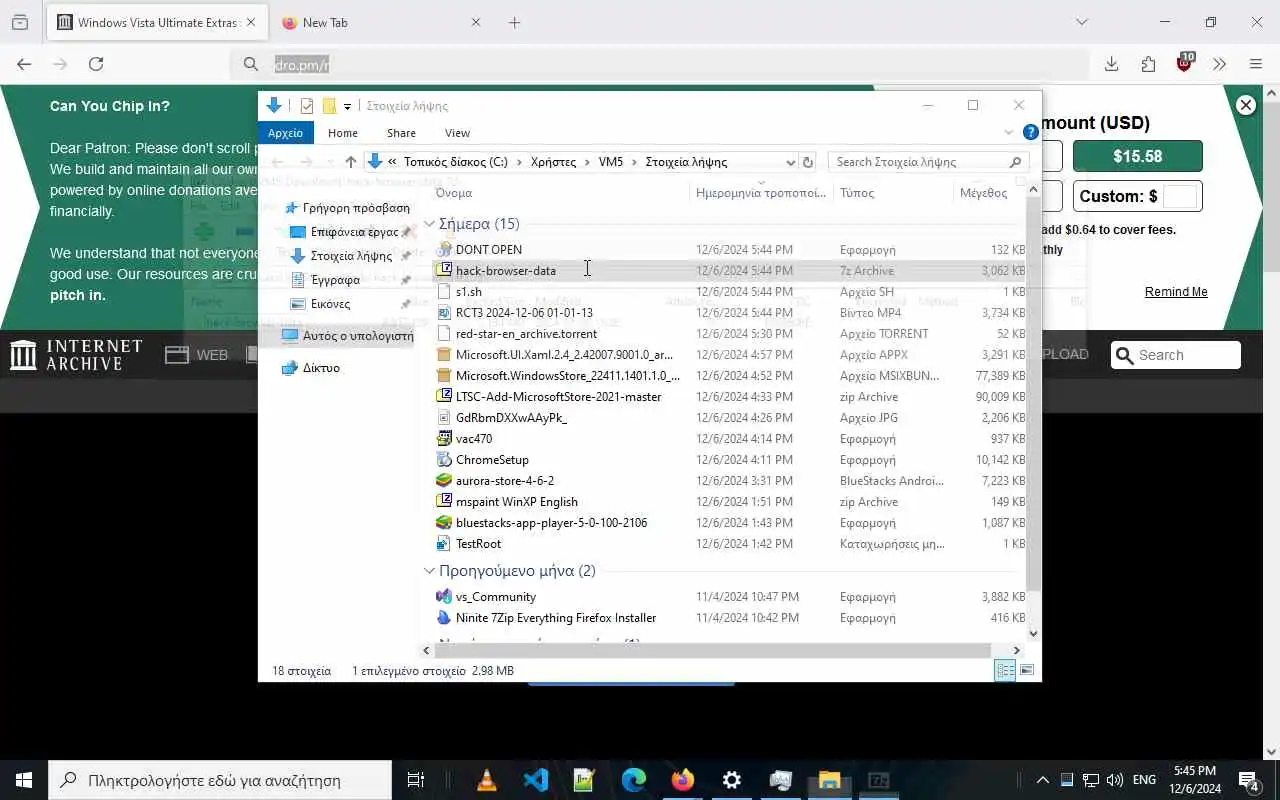Click the Properties quick access toolbar icon
1280x800 pixels.
coord(307,105)
